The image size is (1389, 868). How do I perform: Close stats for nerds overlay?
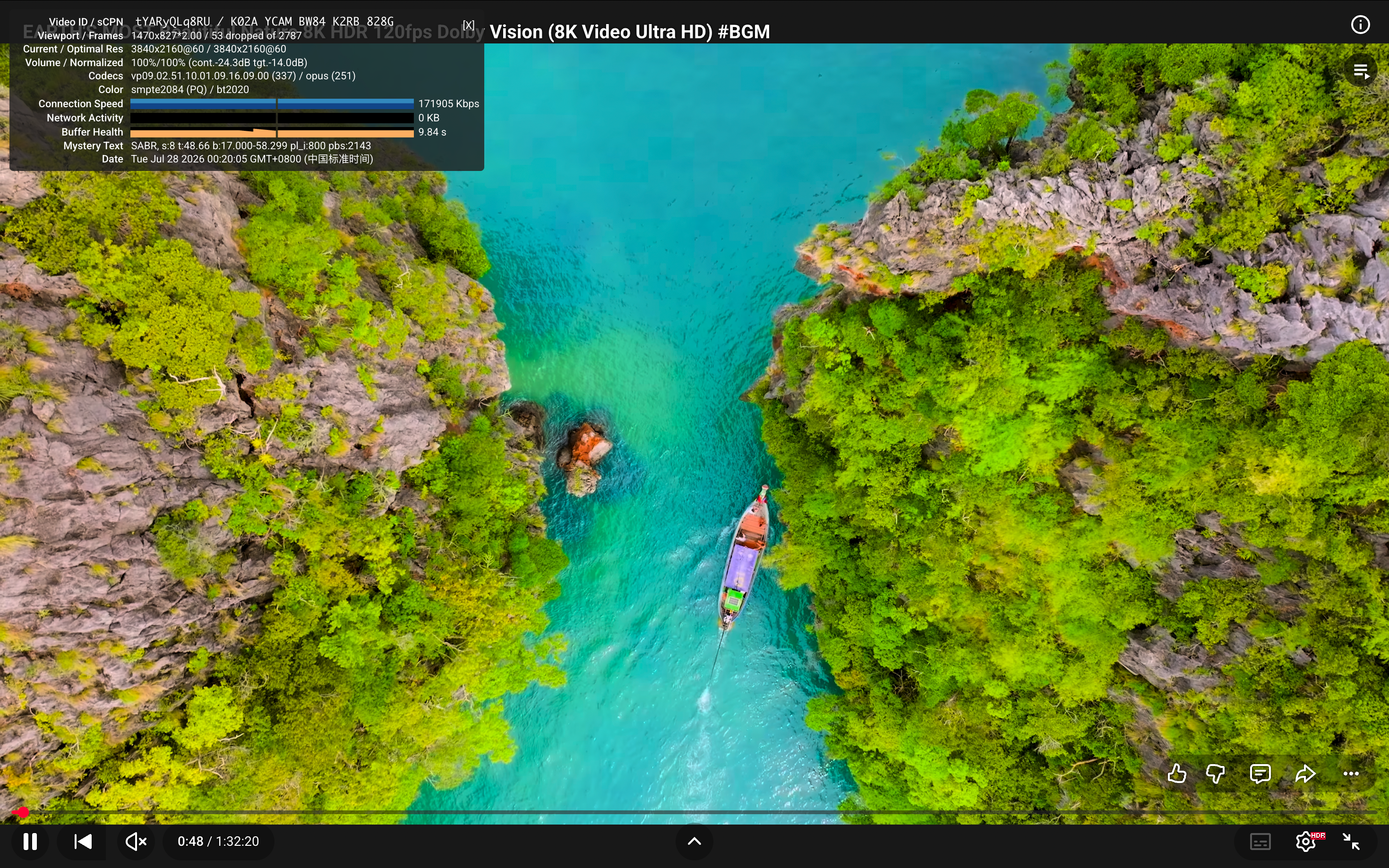pos(469,25)
